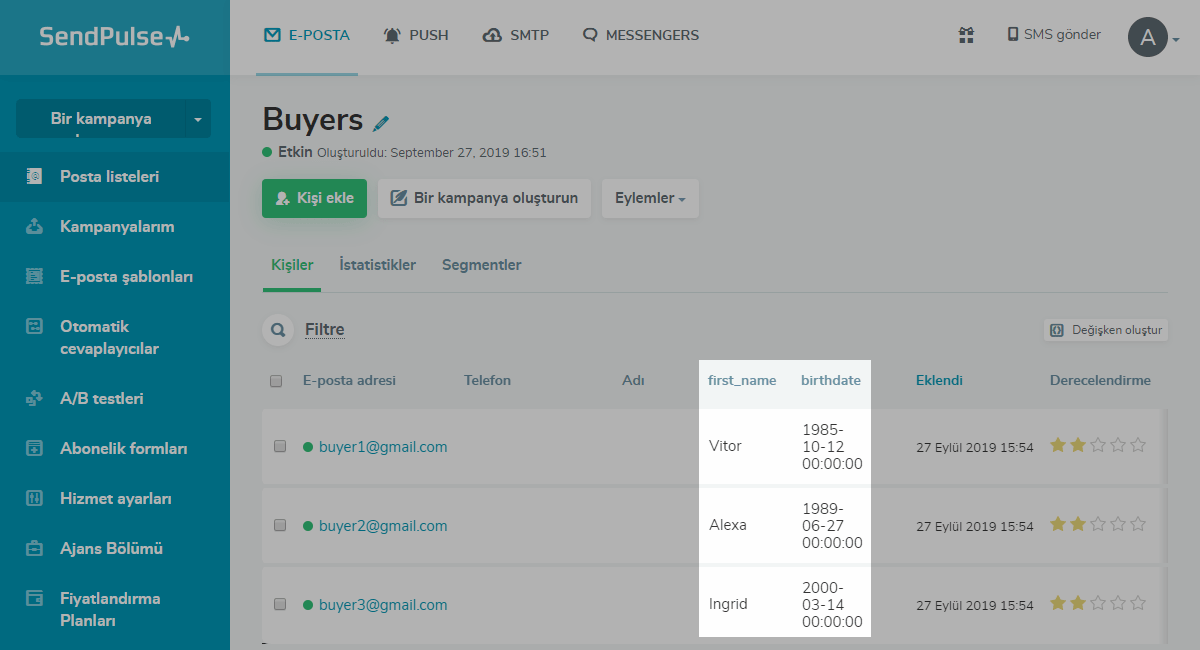The image size is (1200, 650).
Task: Tick the checkbox next to buyer2@gmail.com
Action: [x=280, y=525]
